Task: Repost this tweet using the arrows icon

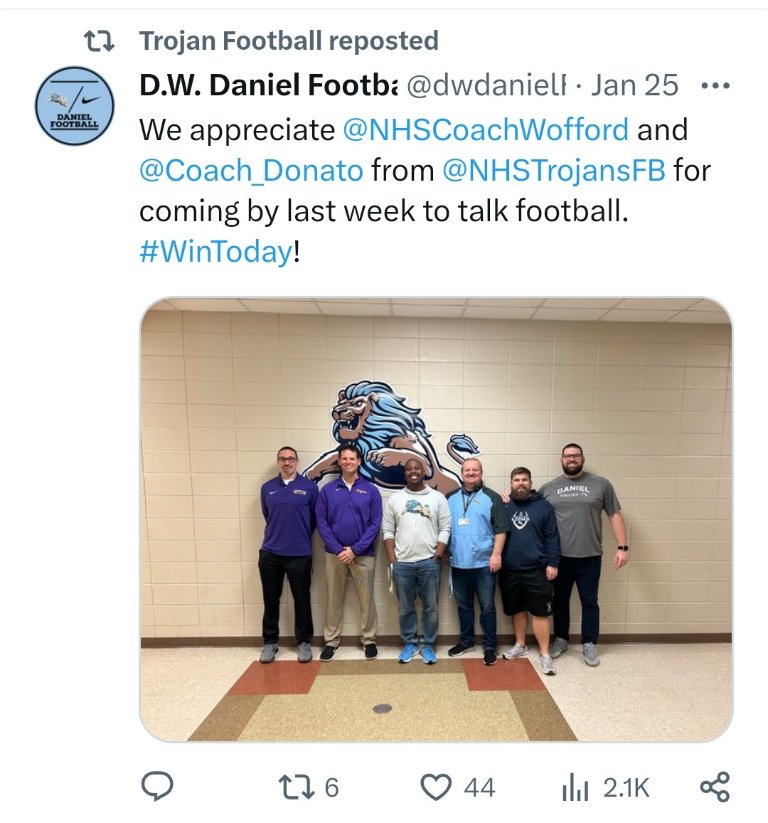Action: click(x=296, y=787)
